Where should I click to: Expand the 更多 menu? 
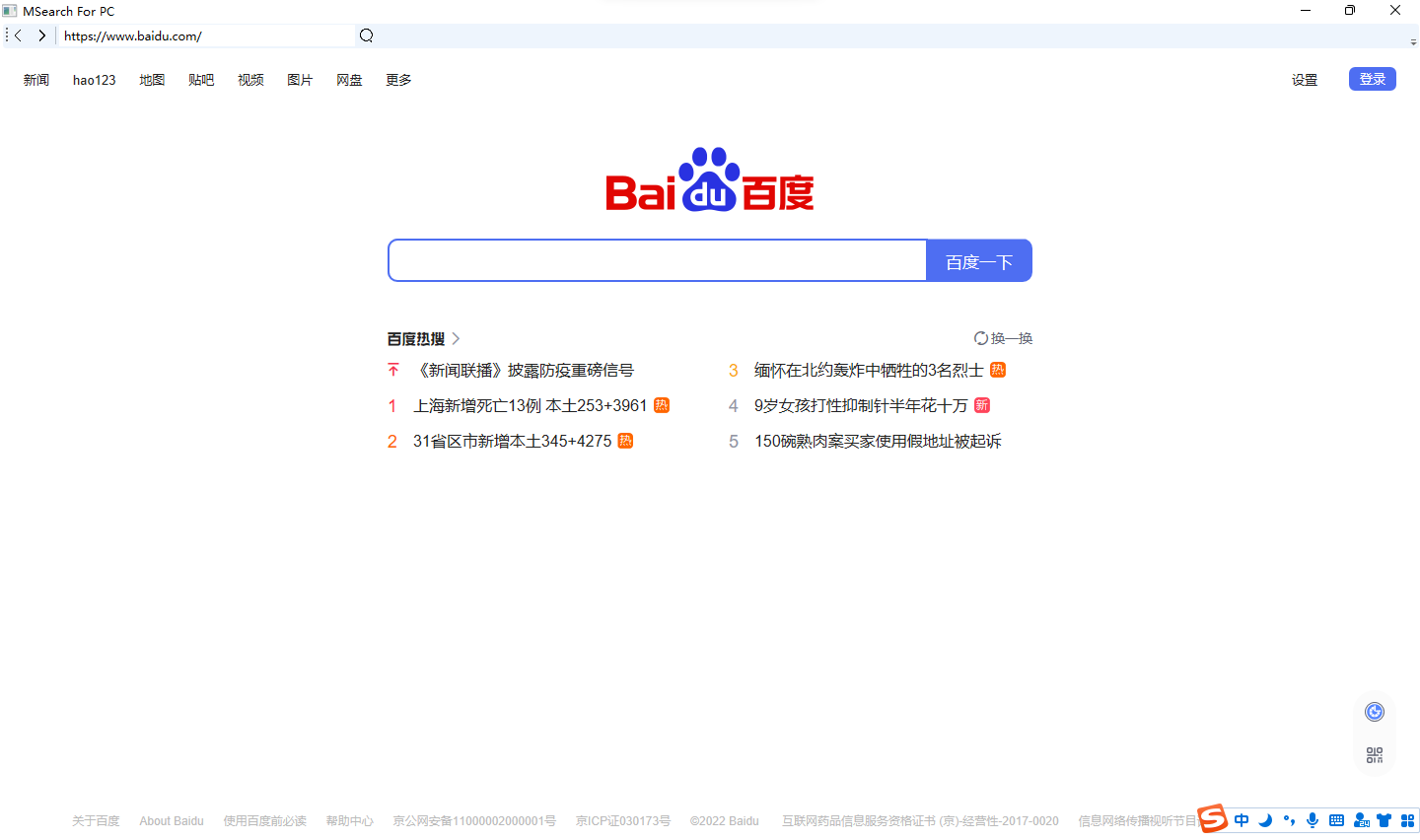398,80
